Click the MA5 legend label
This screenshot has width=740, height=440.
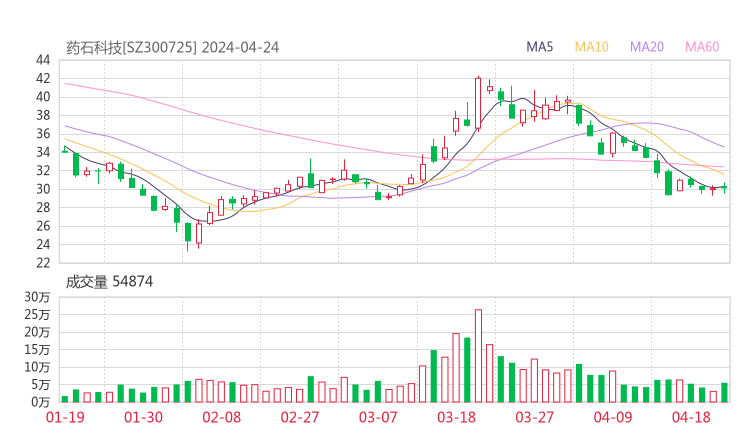[539, 47]
